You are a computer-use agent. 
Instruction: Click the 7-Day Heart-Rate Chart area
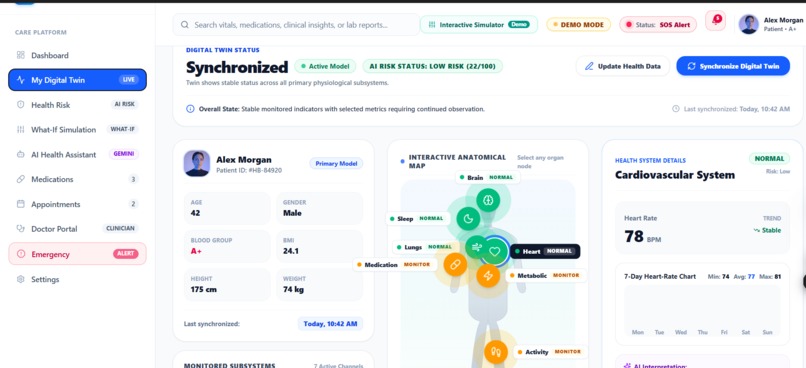(x=702, y=310)
